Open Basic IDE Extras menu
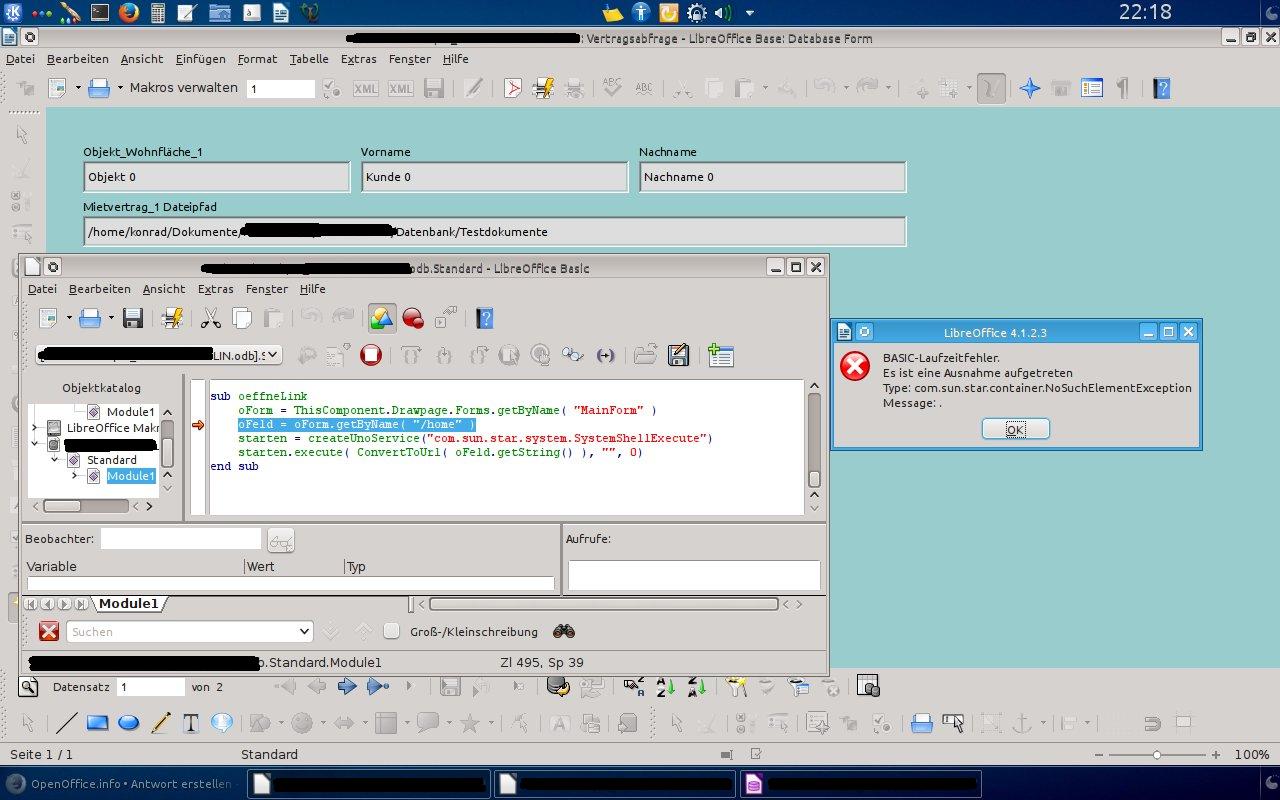Screen dimensions: 1280x800 pyautogui.click(x=215, y=289)
